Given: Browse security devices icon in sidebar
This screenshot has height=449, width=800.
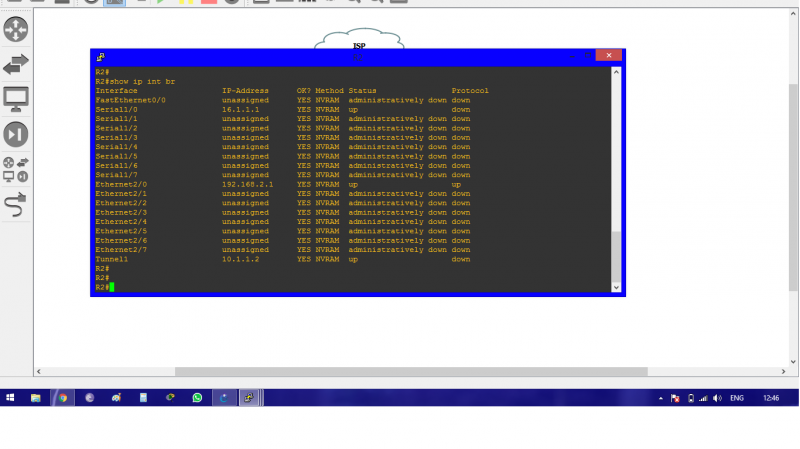Looking at the screenshot, I should coord(16,135).
